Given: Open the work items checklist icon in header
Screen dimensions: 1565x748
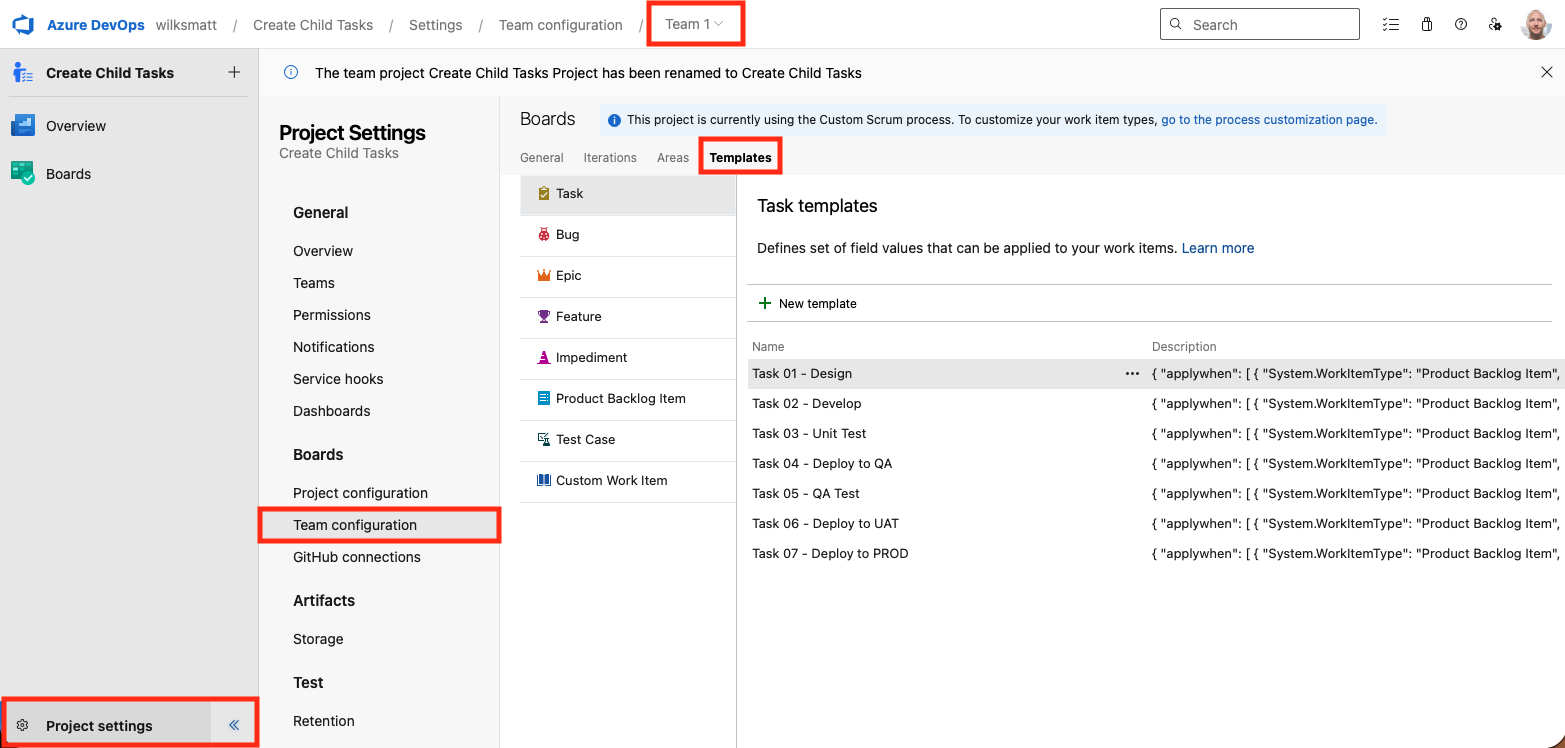Looking at the screenshot, I should click(x=1390, y=25).
